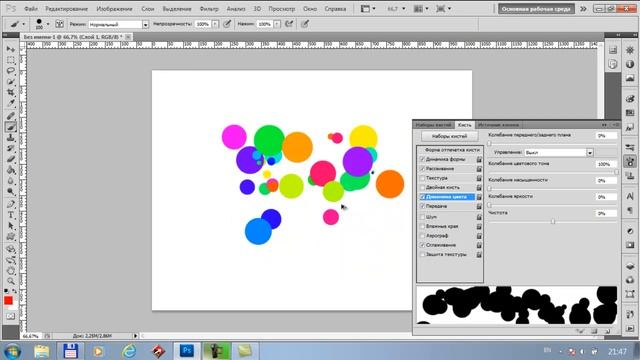Enable the Влажные края checkbox
Screen dimensions: 640x360
422,226
